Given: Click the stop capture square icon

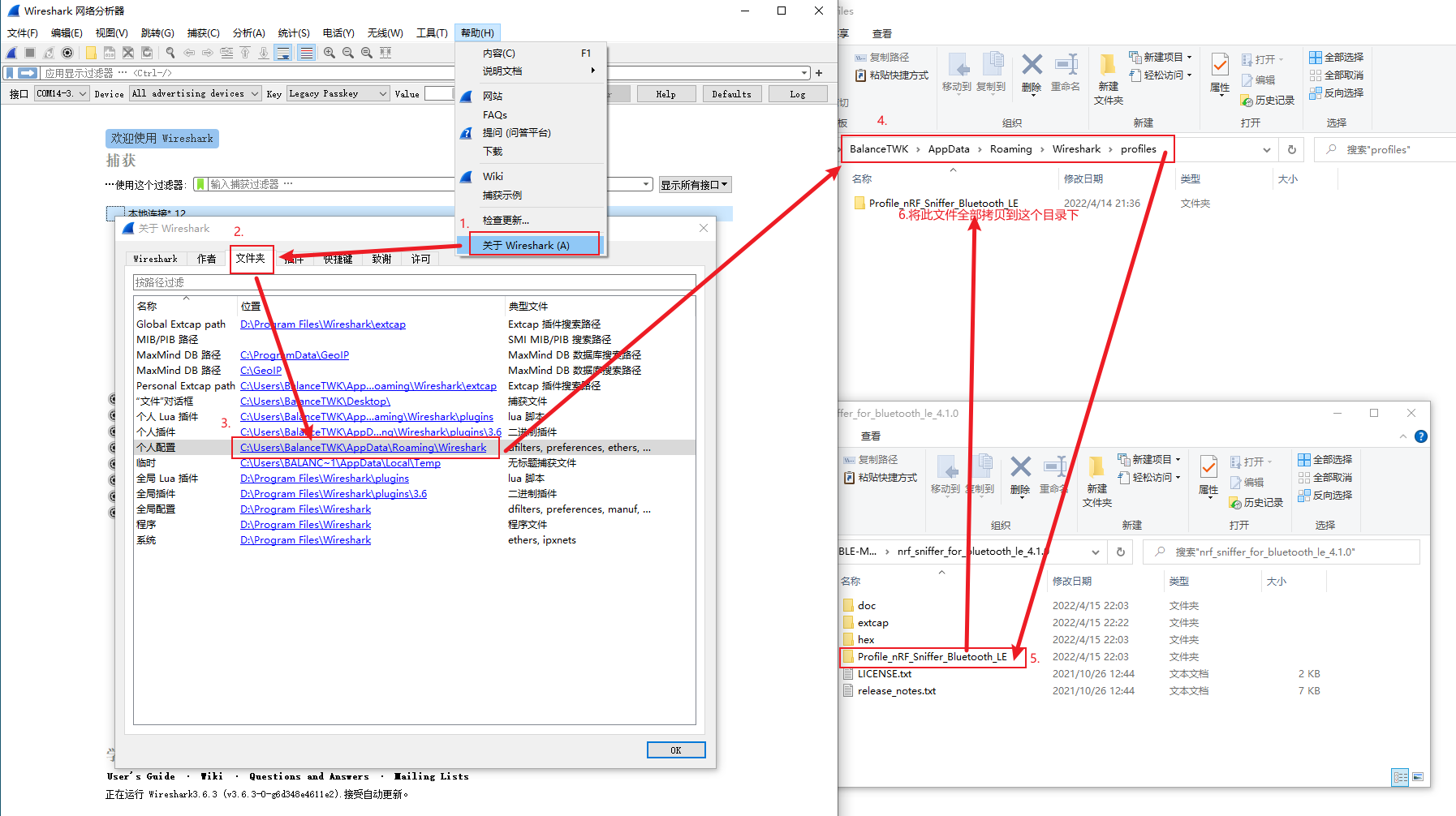Looking at the screenshot, I should 30,53.
